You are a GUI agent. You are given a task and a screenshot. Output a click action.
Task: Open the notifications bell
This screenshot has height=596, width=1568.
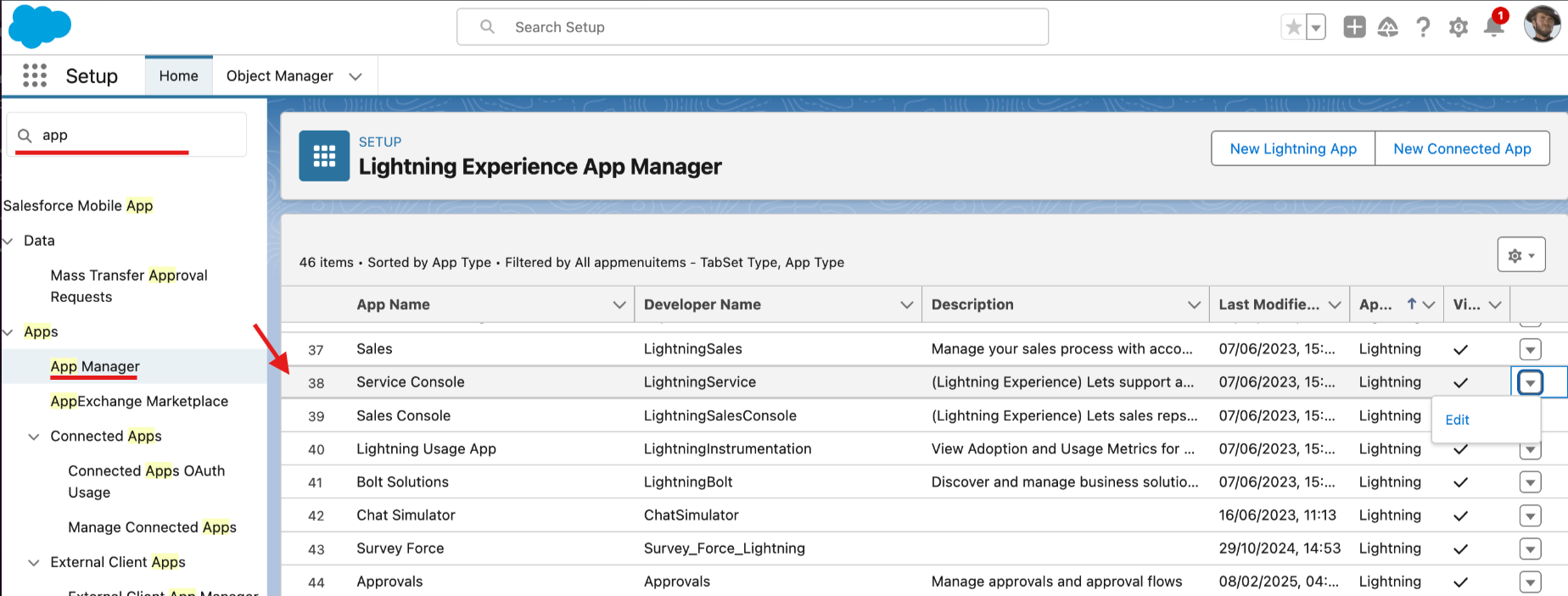tap(1493, 27)
